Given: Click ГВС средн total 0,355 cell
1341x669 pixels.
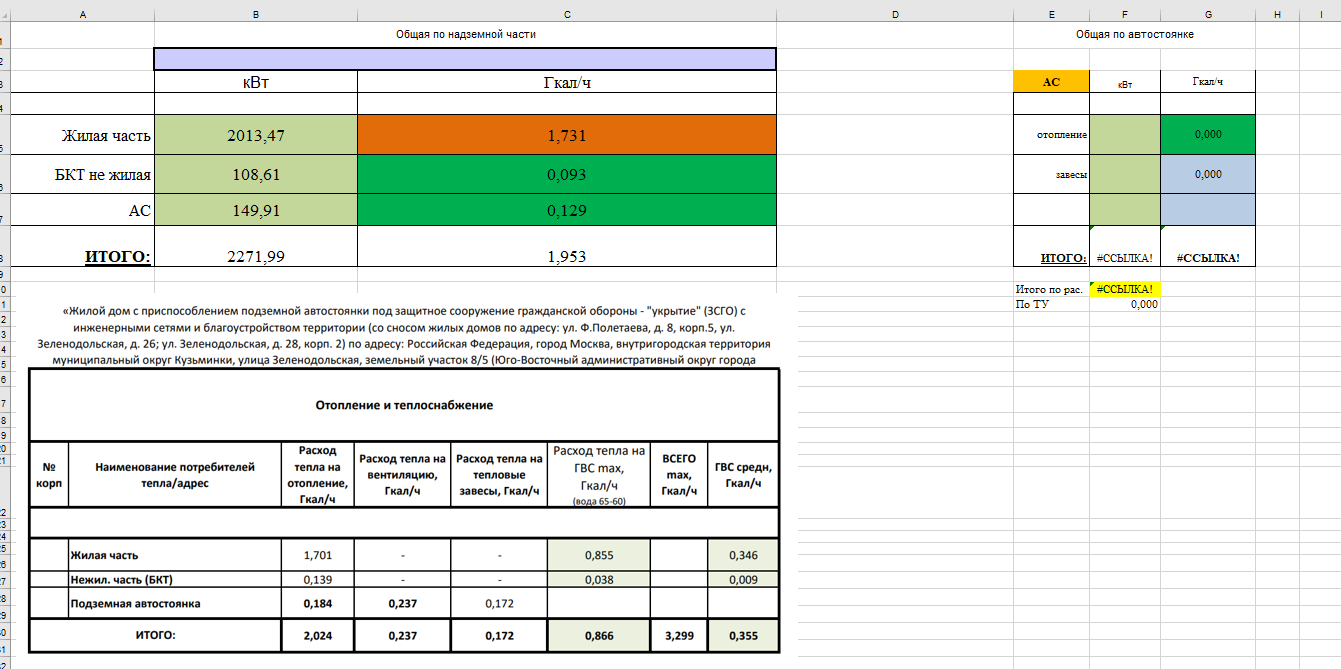Looking at the screenshot, I should (x=743, y=635).
